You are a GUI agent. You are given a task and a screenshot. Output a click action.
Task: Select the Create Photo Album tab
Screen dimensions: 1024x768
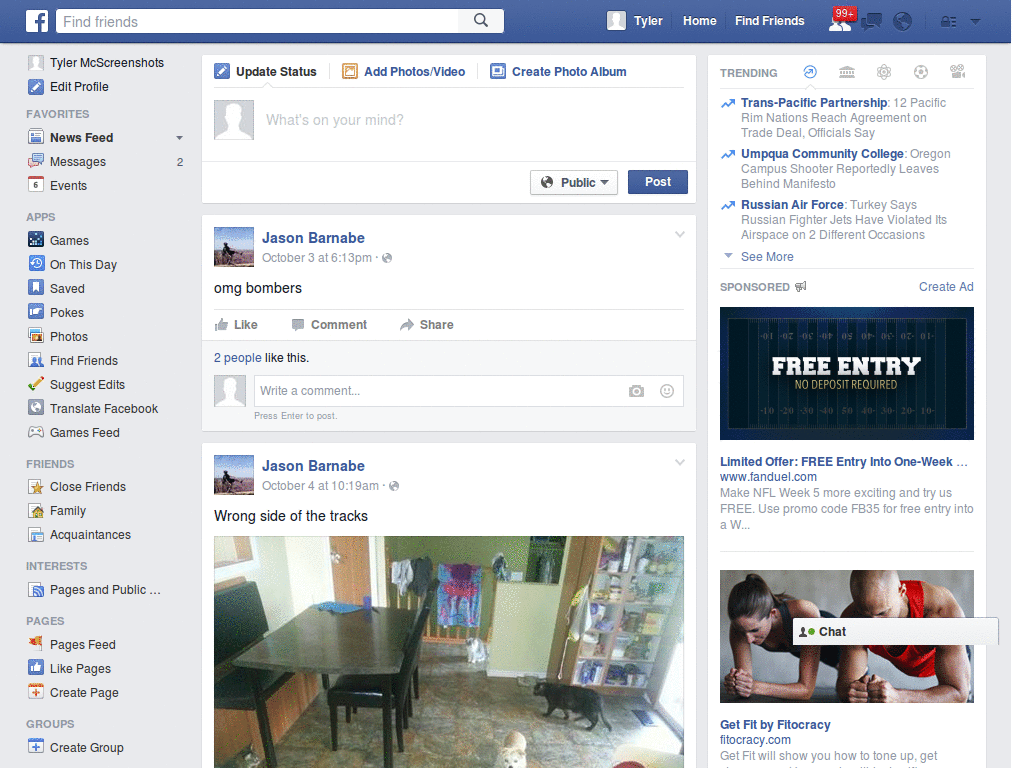558,71
